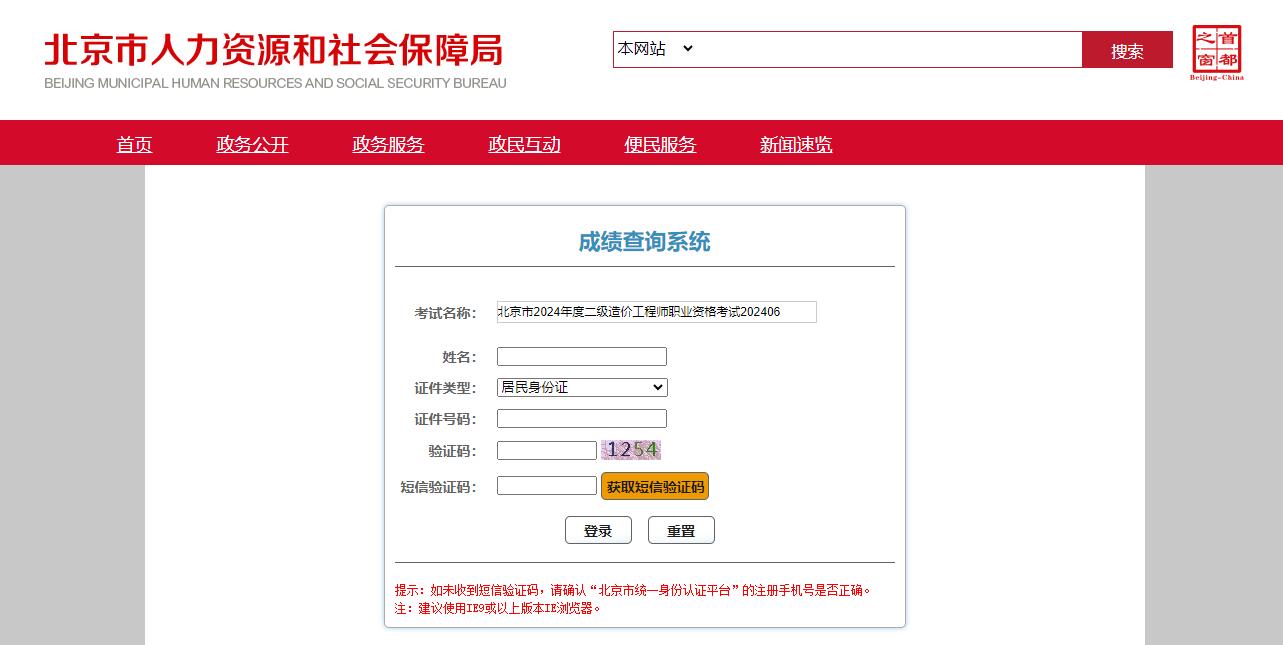Open the 政民互动 menu

pos(524,144)
